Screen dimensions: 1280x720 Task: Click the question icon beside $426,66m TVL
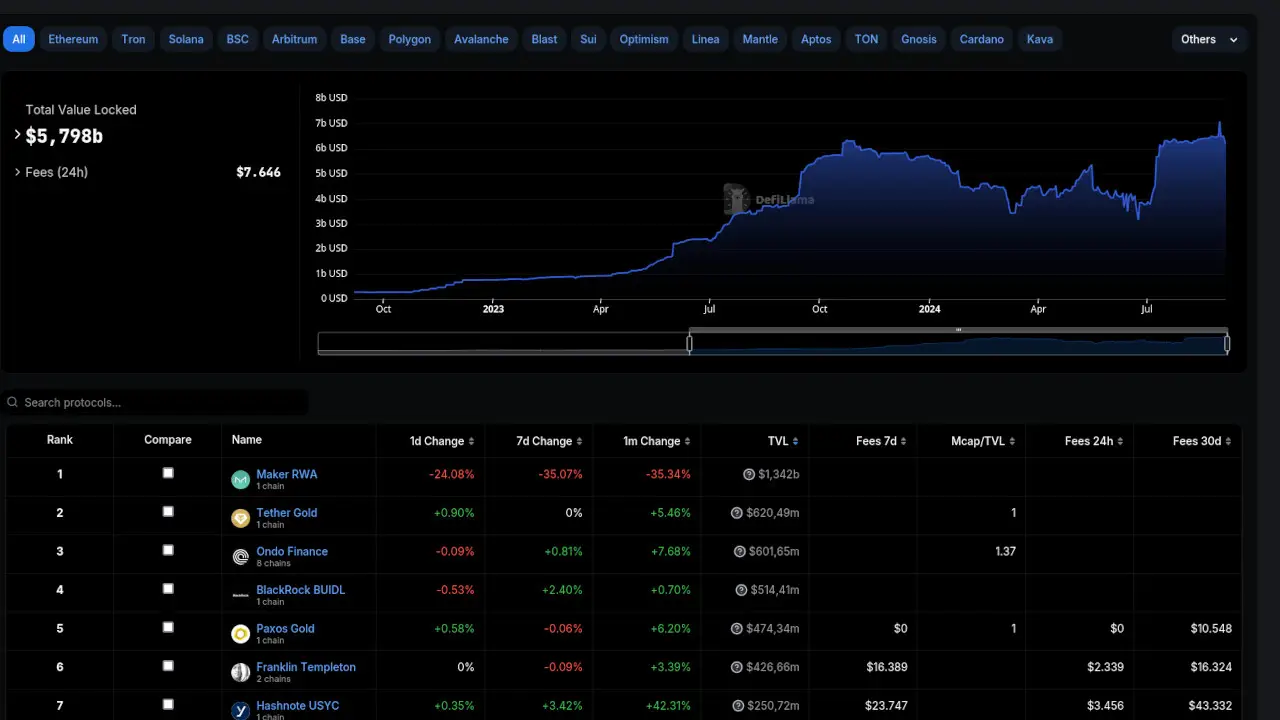pyautogui.click(x=737, y=667)
